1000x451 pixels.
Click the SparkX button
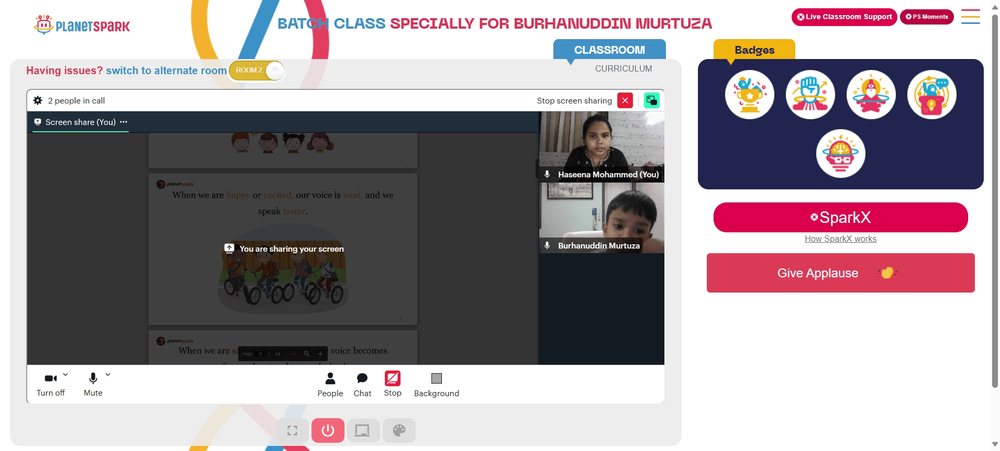(841, 218)
